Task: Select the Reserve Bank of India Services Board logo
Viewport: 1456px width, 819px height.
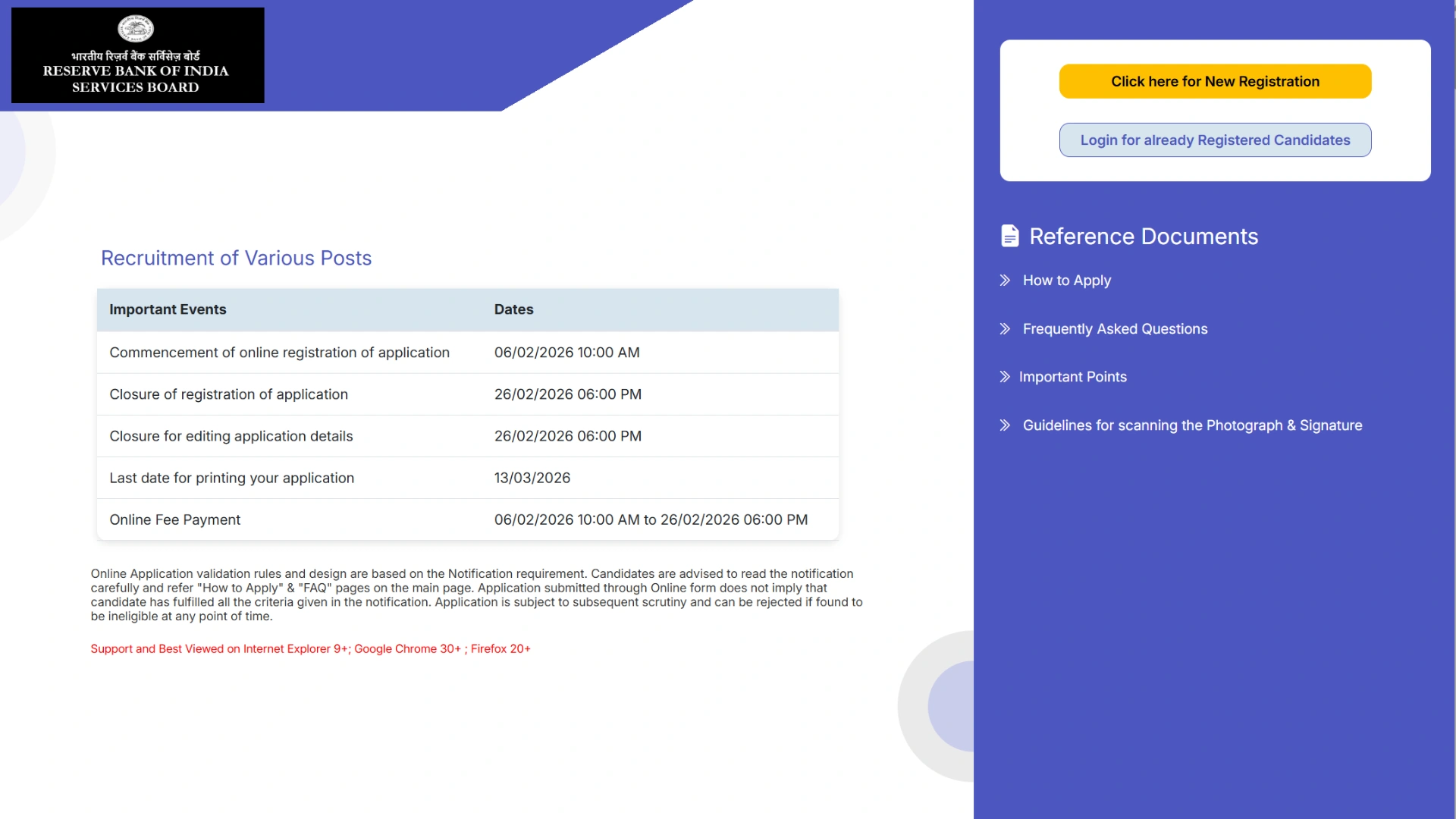Action: [137, 55]
